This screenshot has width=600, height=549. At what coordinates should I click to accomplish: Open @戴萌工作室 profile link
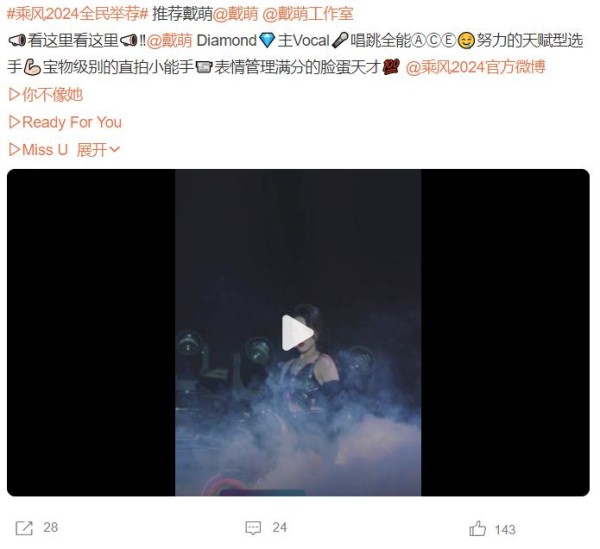pyautogui.click(x=308, y=14)
